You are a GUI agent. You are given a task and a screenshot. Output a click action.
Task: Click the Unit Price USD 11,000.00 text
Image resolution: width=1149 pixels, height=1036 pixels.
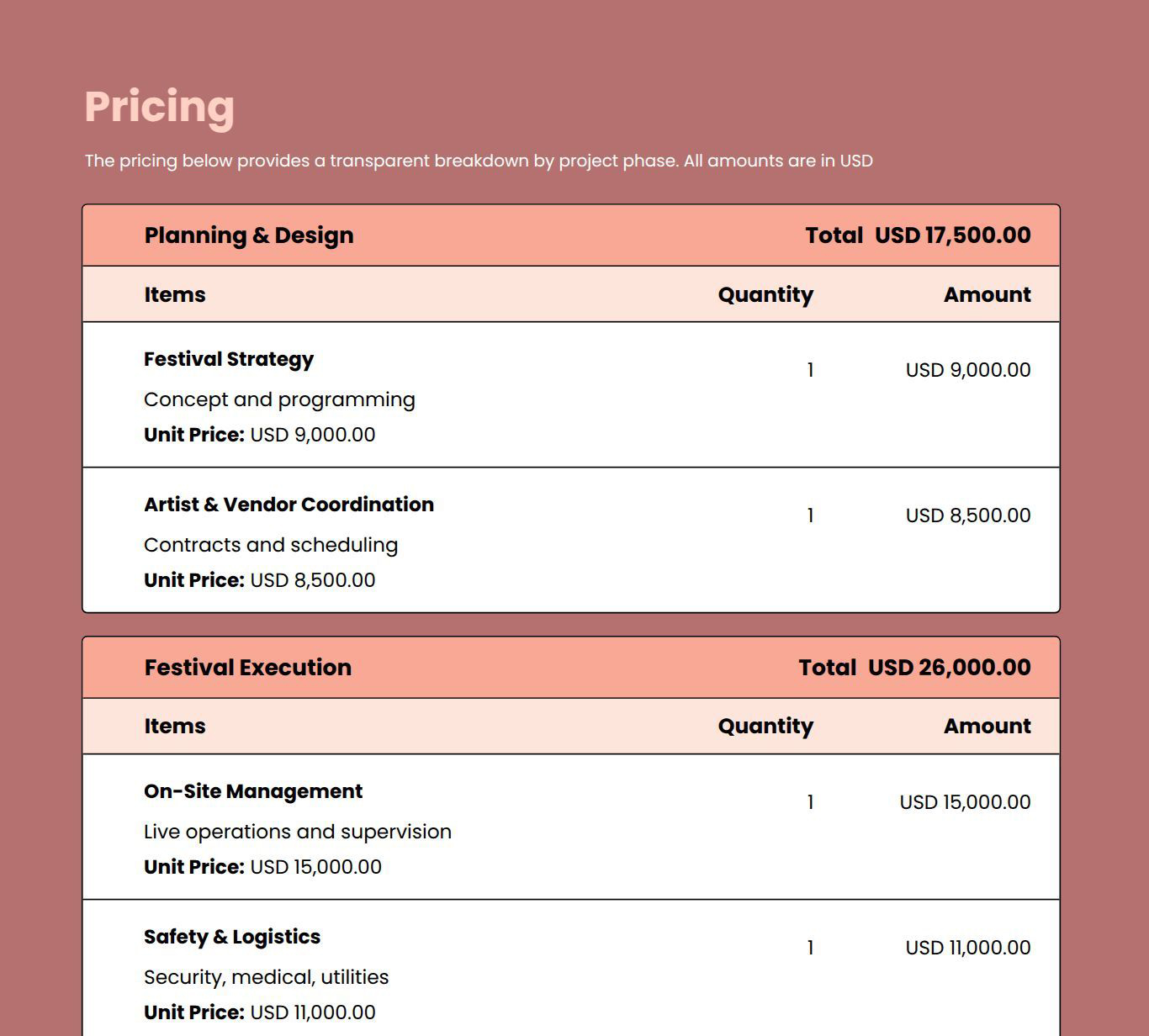tap(259, 1012)
